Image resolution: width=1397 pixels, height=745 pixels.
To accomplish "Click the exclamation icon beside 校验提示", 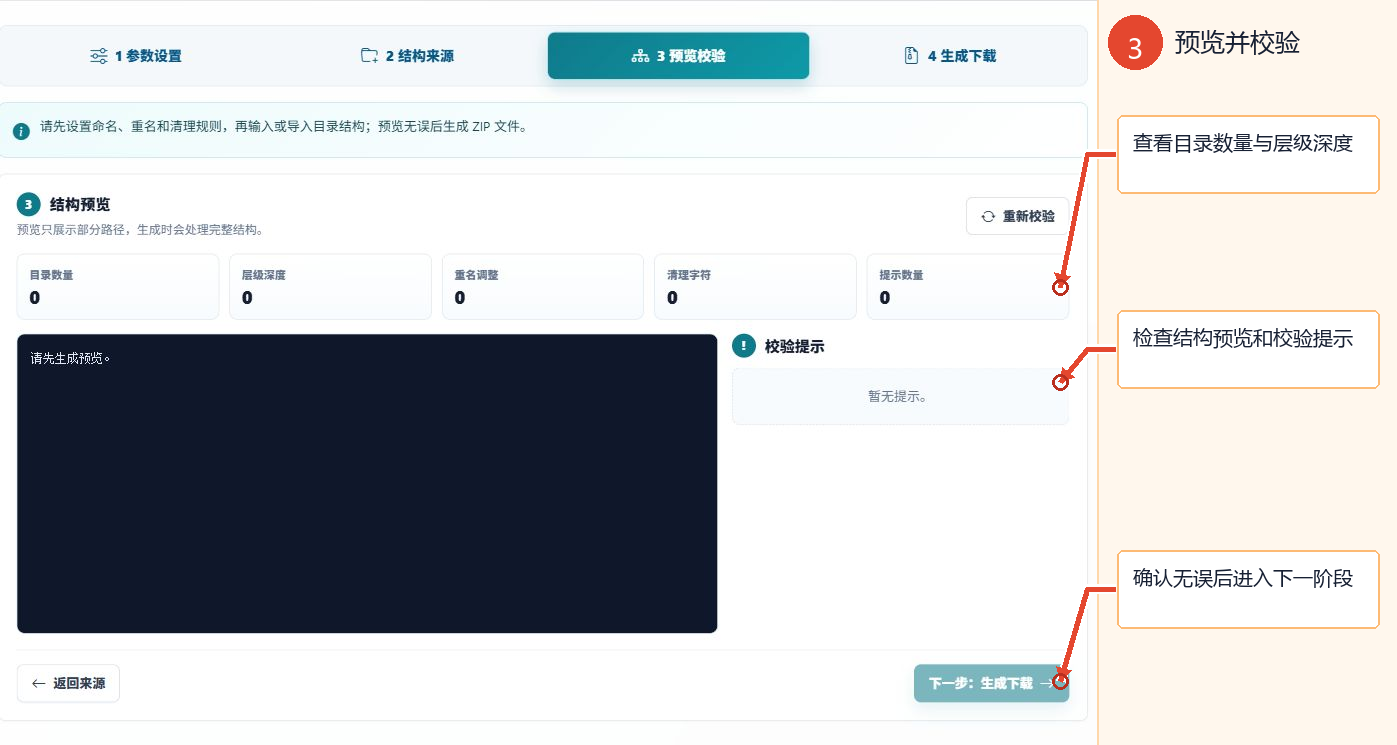I will click(744, 346).
